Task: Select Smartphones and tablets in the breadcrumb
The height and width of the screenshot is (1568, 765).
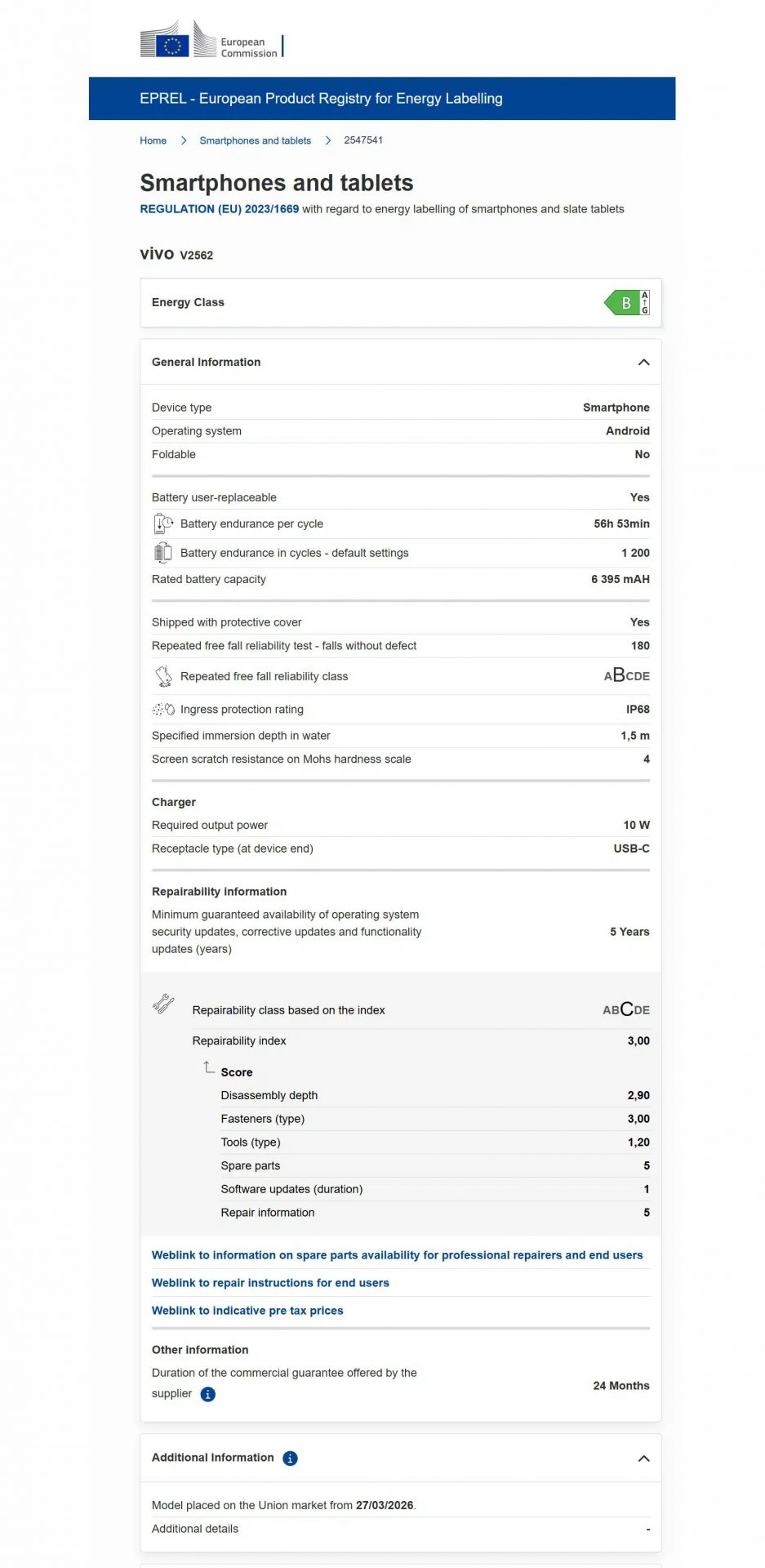Action: pos(255,140)
